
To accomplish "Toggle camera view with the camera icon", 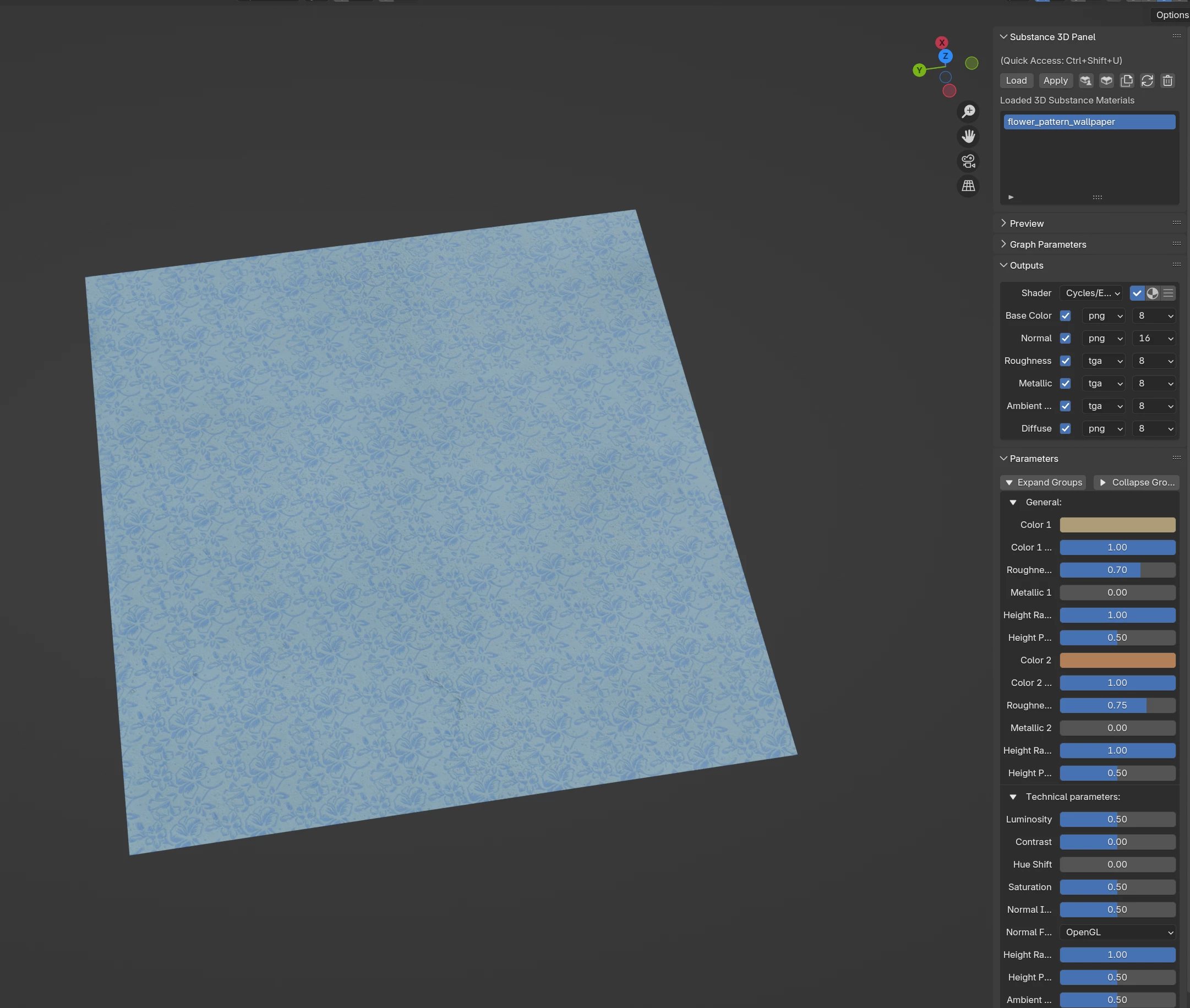I will pyautogui.click(x=968, y=161).
